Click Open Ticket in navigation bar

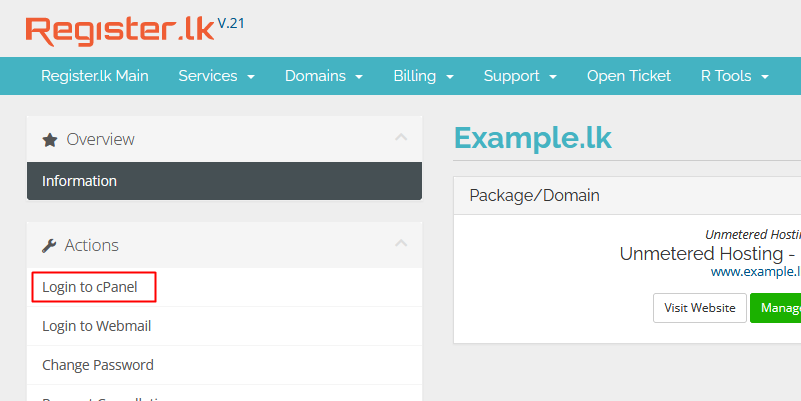628,76
